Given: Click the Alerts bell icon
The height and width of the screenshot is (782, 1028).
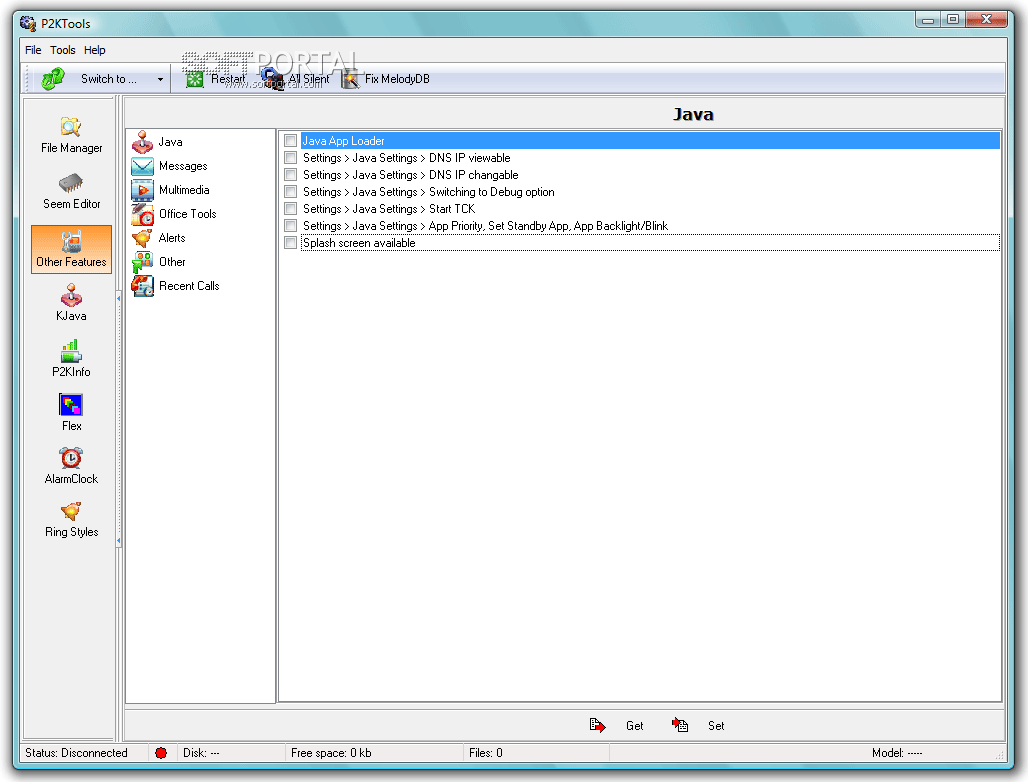Looking at the screenshot, I should click(142, 238).
